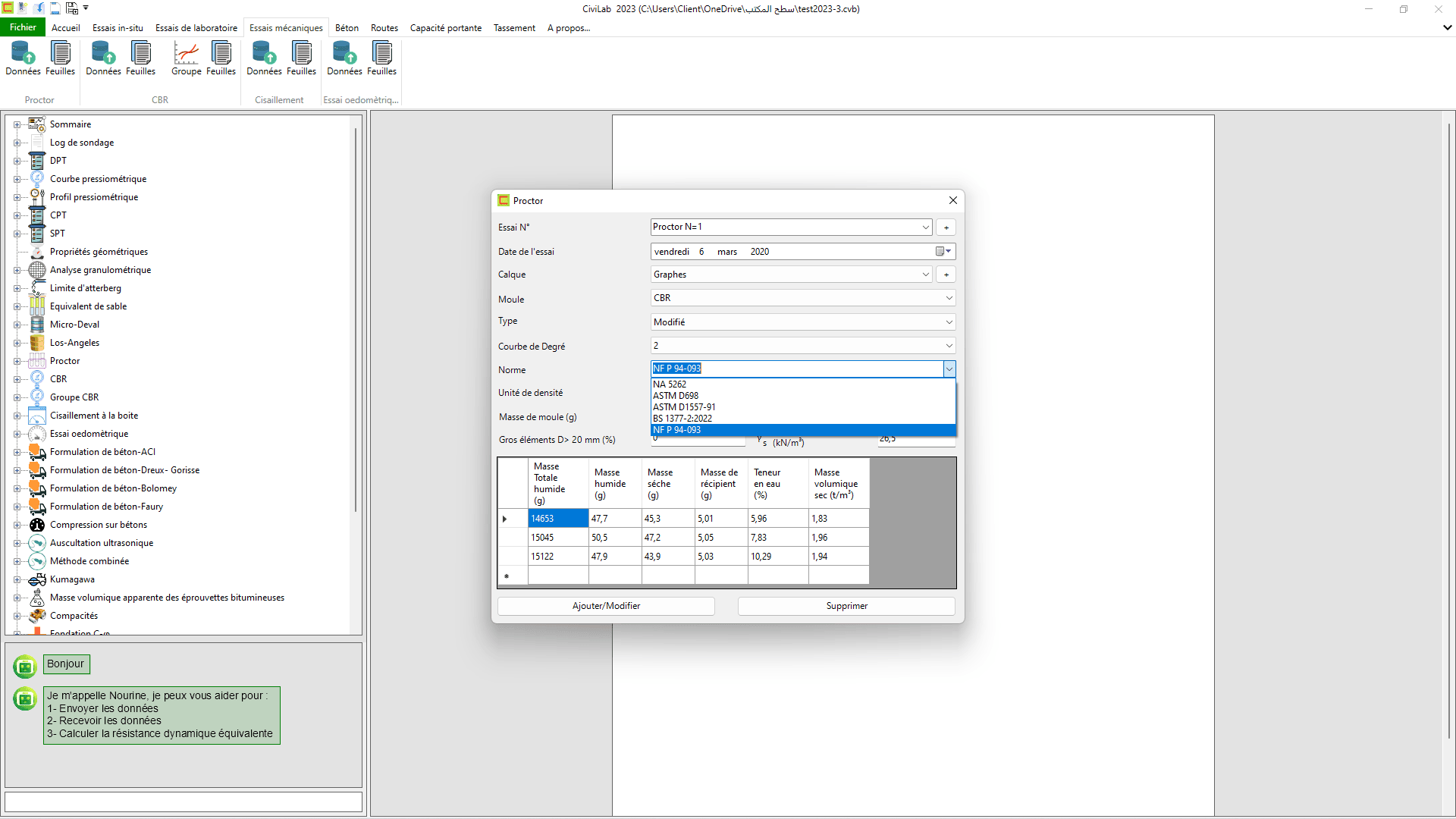This screenshot has height=819, width=1456.
Task: Open Proctor Feuilles ribbon icon
Action: [x=60, y=58]
